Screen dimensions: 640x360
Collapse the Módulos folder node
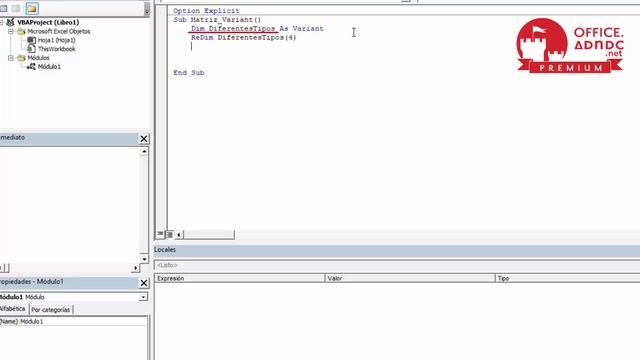pos(11,58)
